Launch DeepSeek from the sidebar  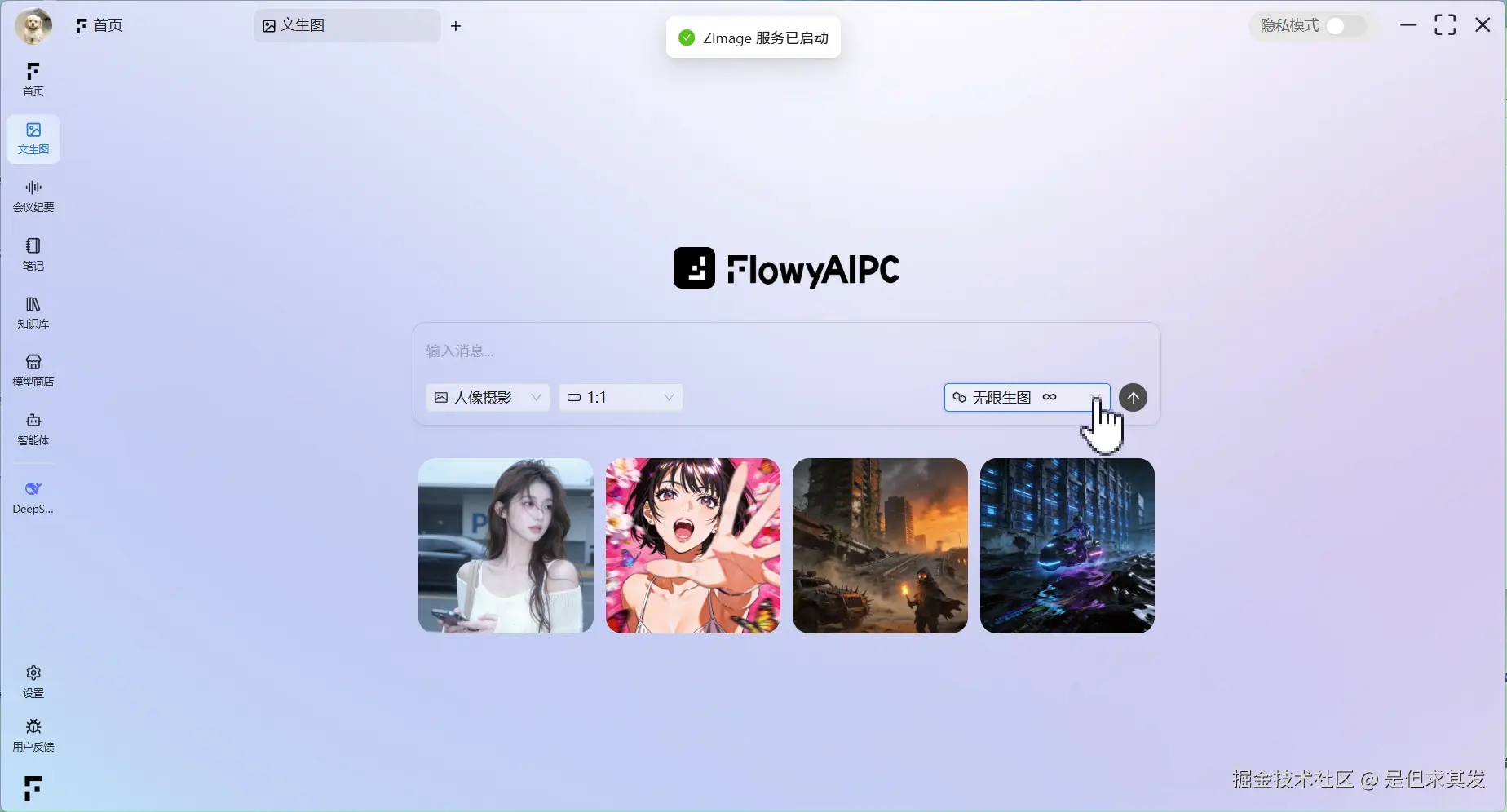tap(33, 496)
